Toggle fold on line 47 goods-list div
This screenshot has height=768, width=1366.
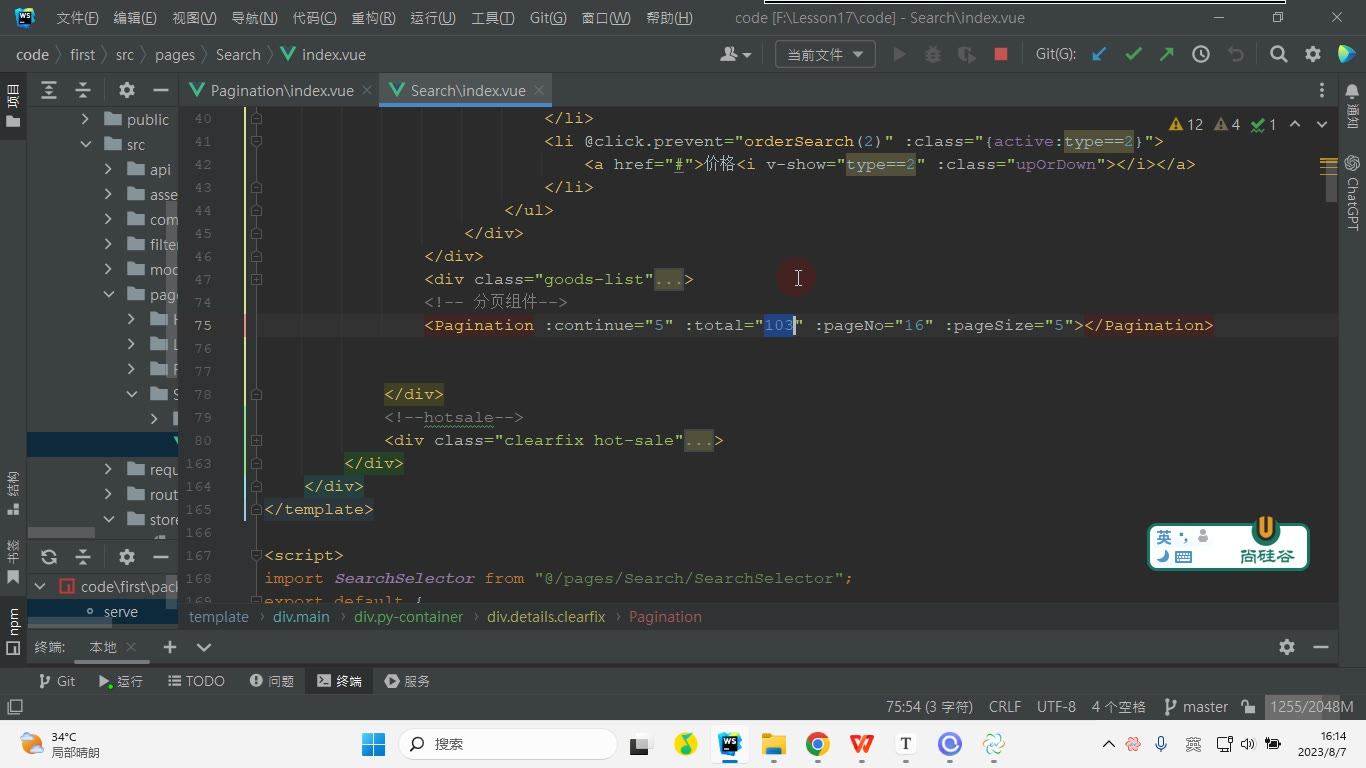point(257,280)
